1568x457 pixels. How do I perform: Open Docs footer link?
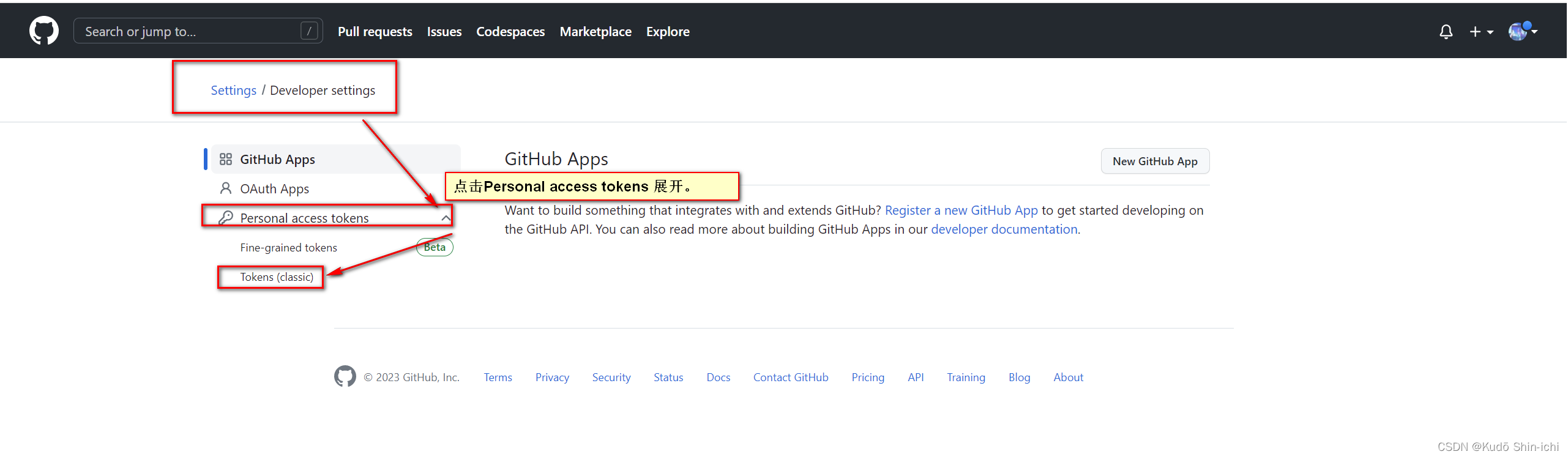coord(719,377)
